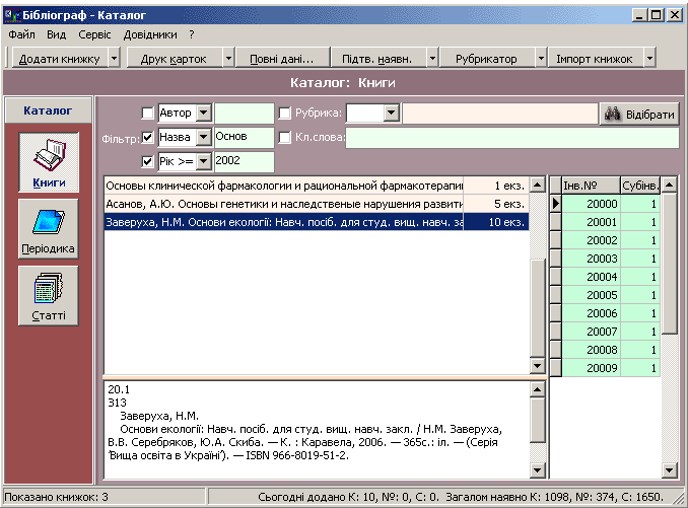Open the Статті section icon

click(x=43, y=297)
